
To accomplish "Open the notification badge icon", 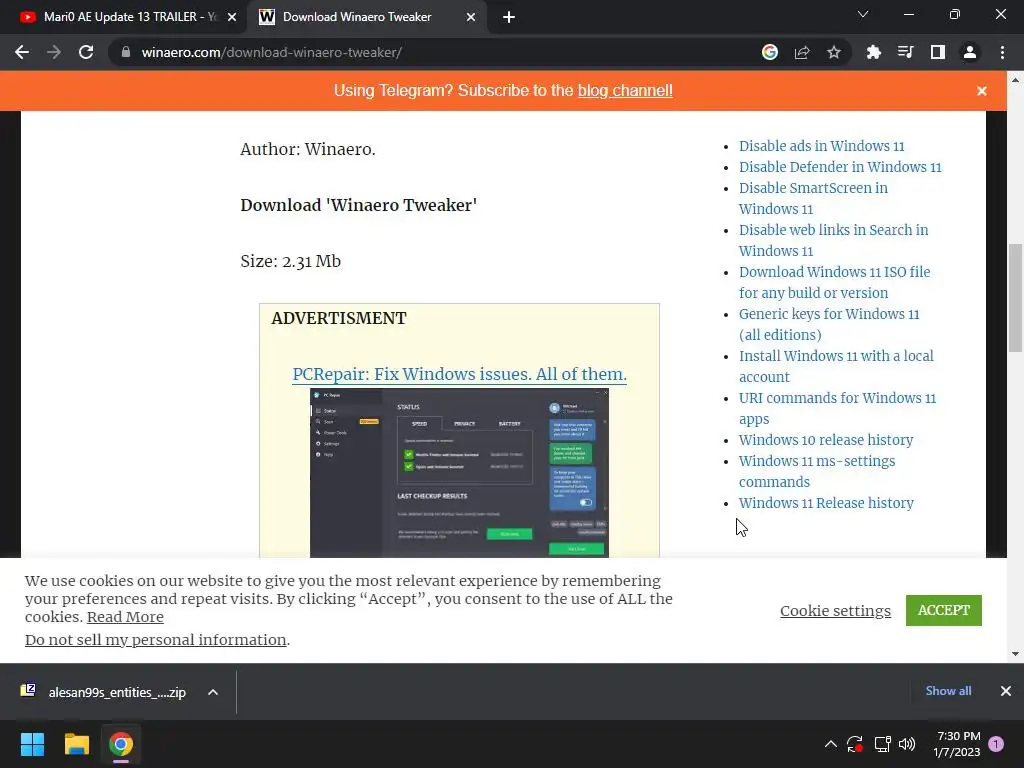I will point(997,744).
